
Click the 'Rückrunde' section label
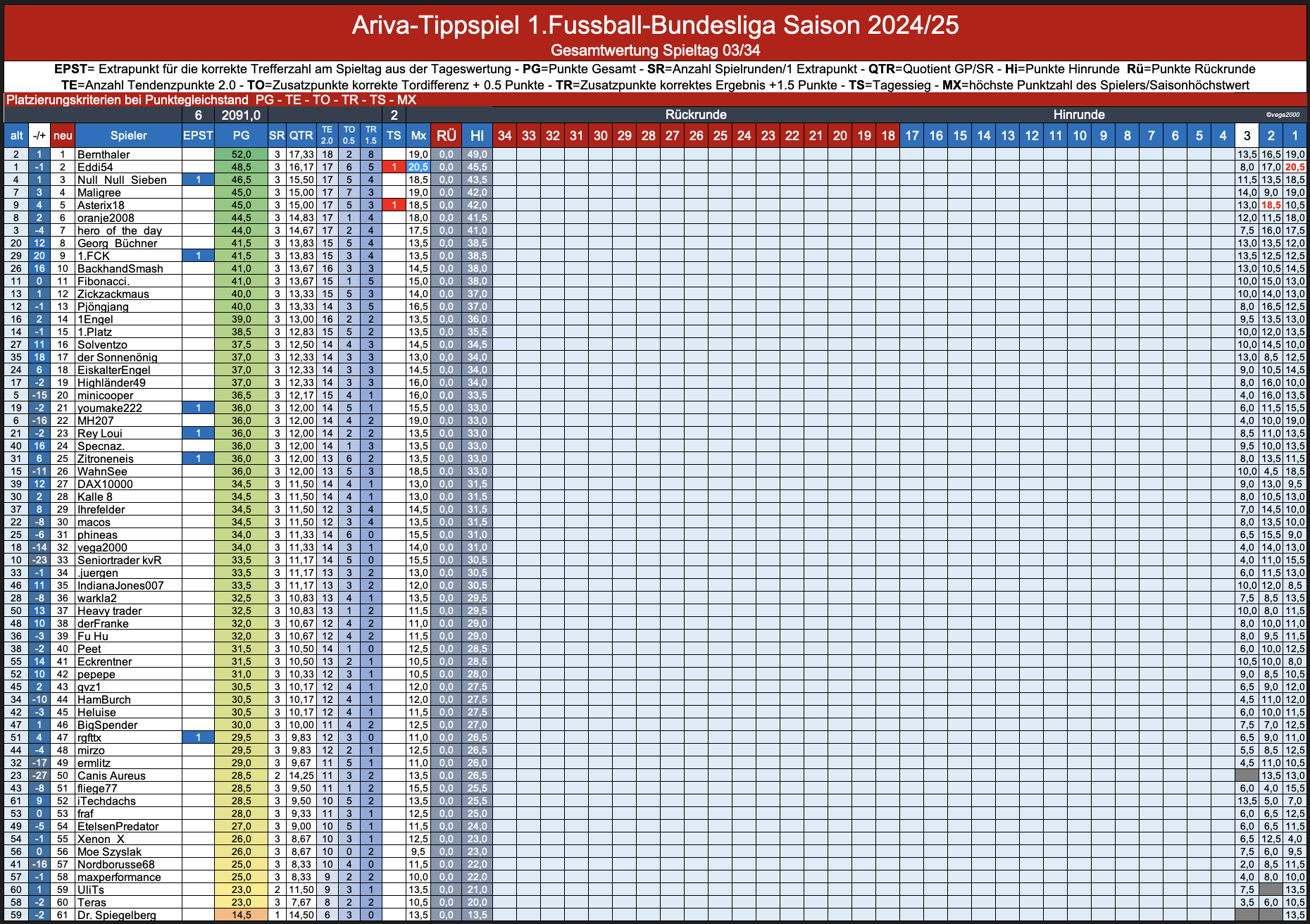tap(696, 115)
